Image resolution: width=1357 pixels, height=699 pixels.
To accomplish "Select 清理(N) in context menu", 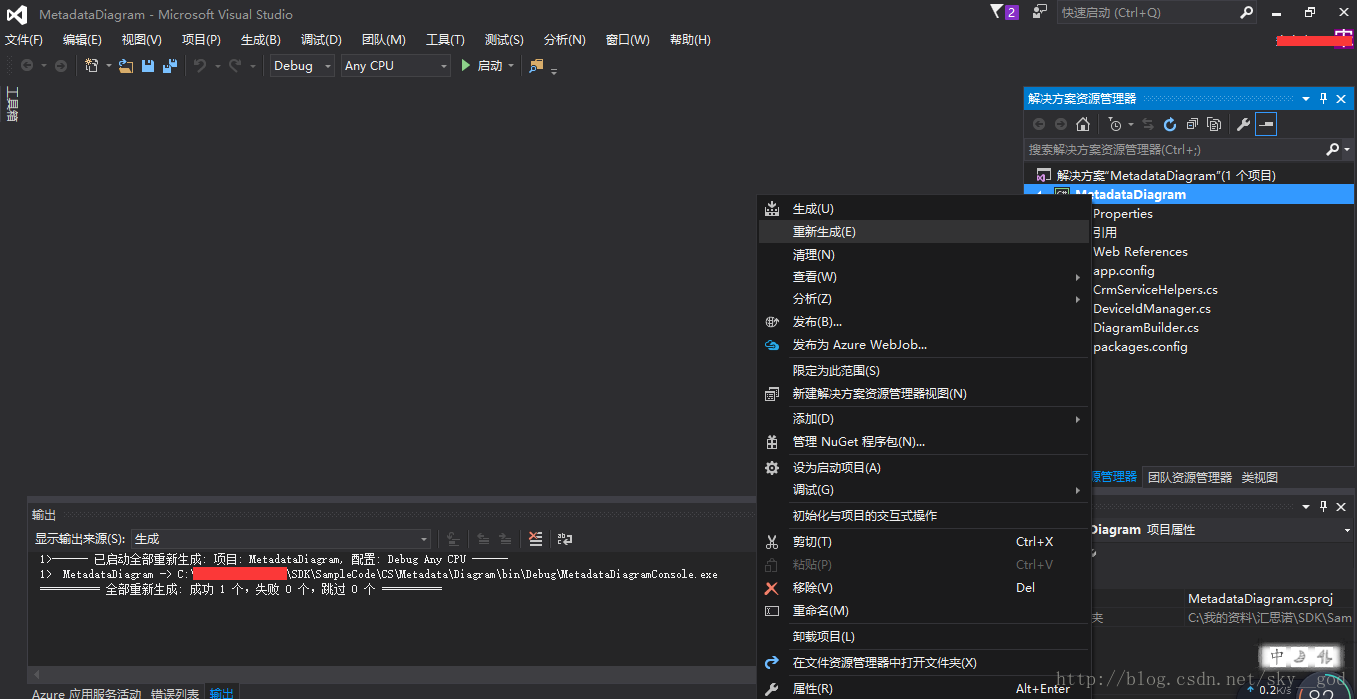I will coord(924,255).
